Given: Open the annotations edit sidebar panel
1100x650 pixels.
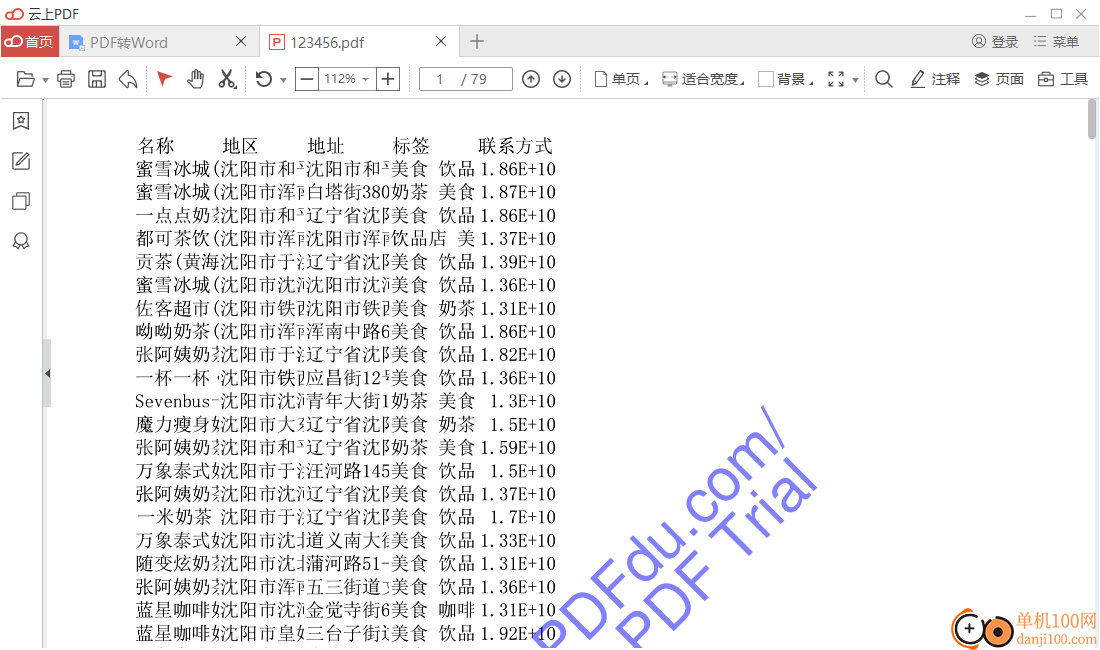Looking at the screenshot, I should click(21, 161).
